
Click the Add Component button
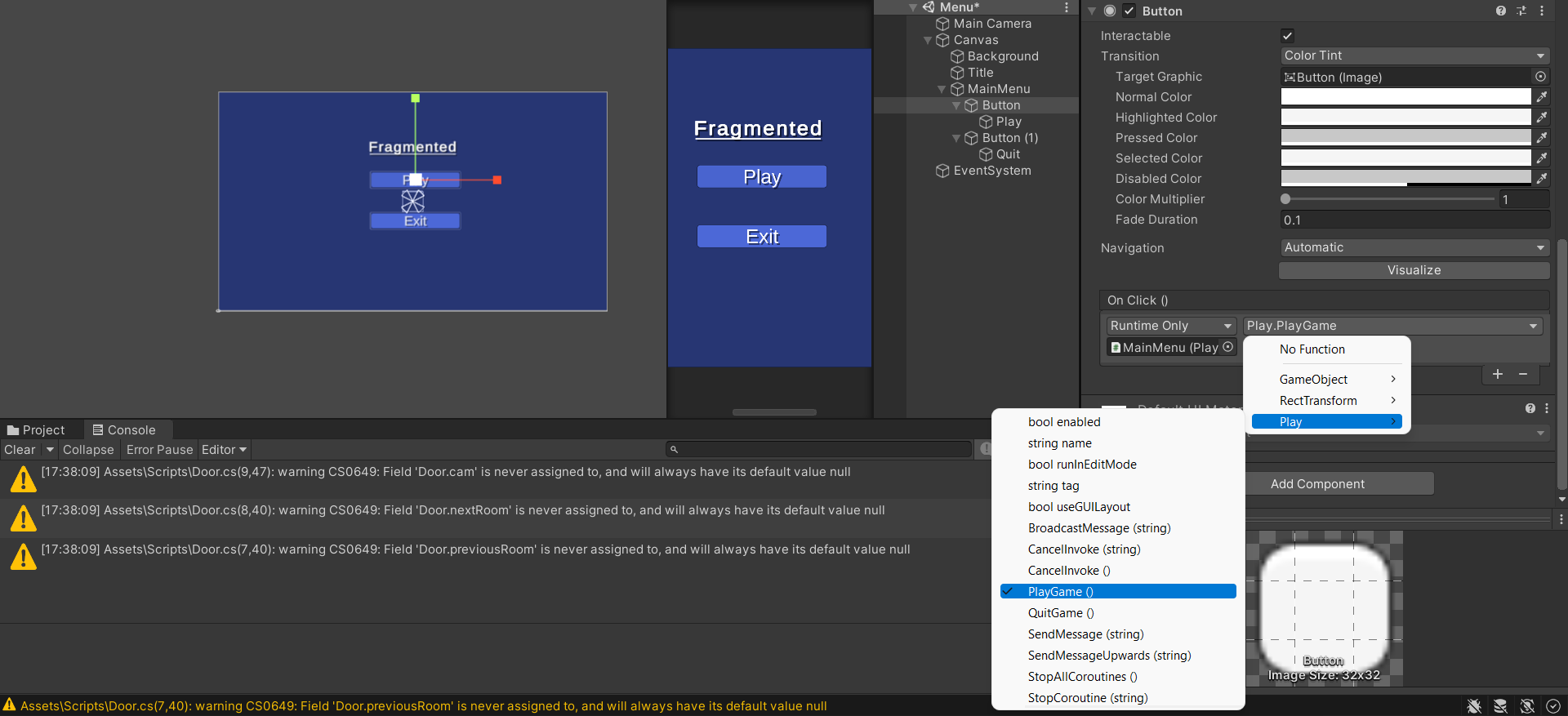[1316, 484]
